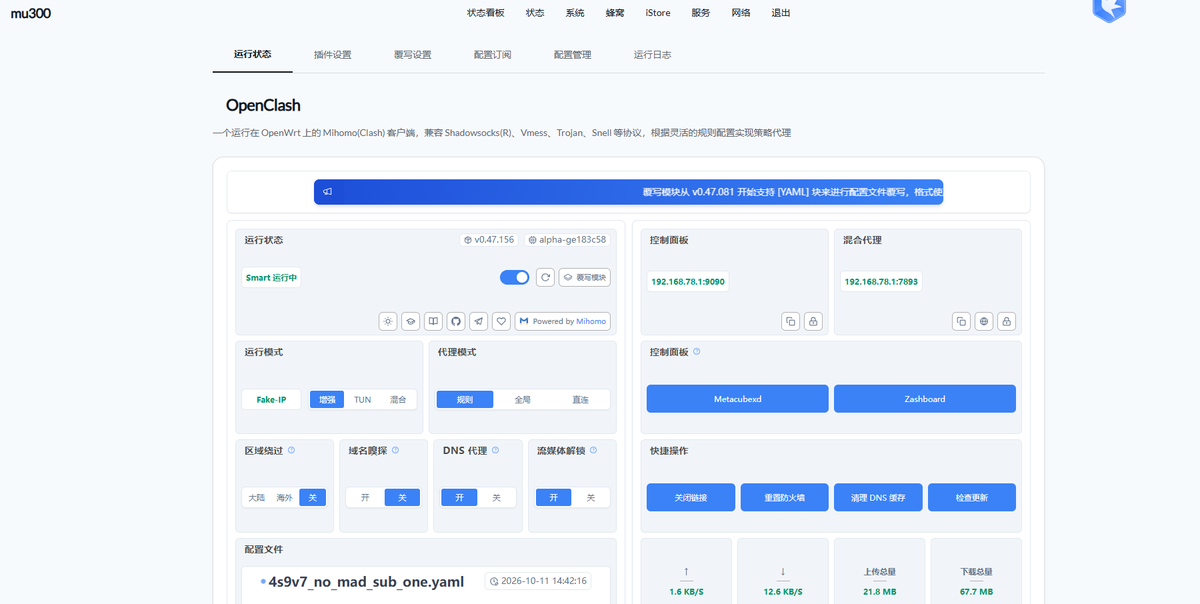1200x604 pixels.
Task: Open the 网络 menu
Action: coord(741,13)
